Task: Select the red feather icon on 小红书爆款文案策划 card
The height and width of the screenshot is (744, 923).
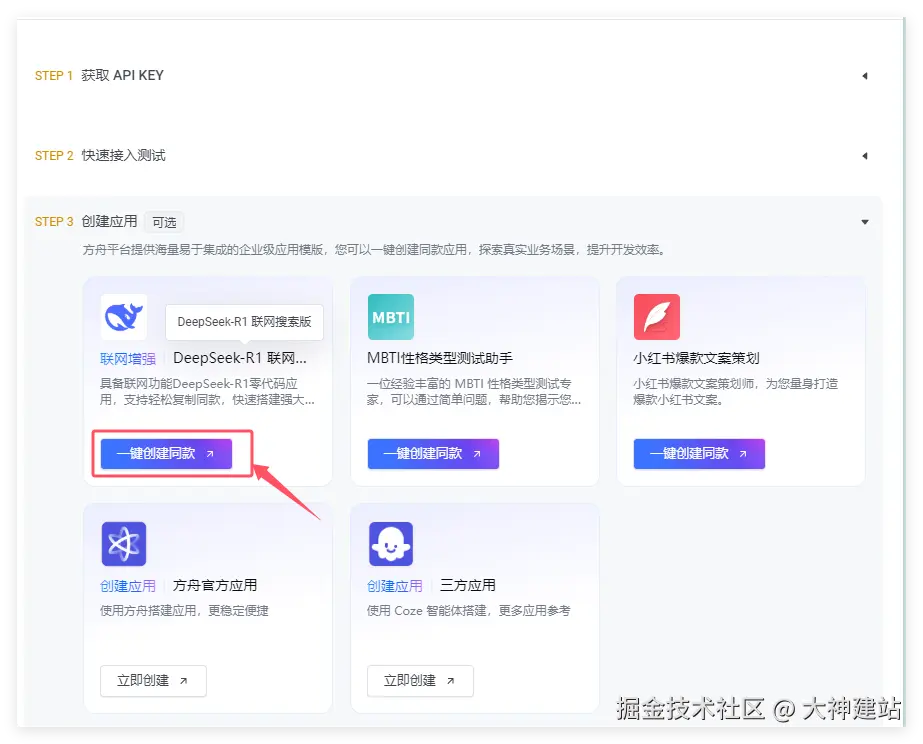Action: click(657, 317)
